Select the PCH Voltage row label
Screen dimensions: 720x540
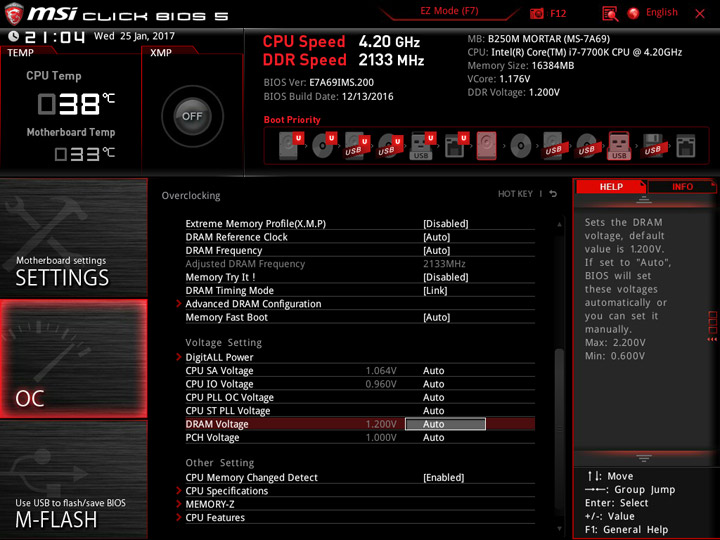[x=212, y=437]
